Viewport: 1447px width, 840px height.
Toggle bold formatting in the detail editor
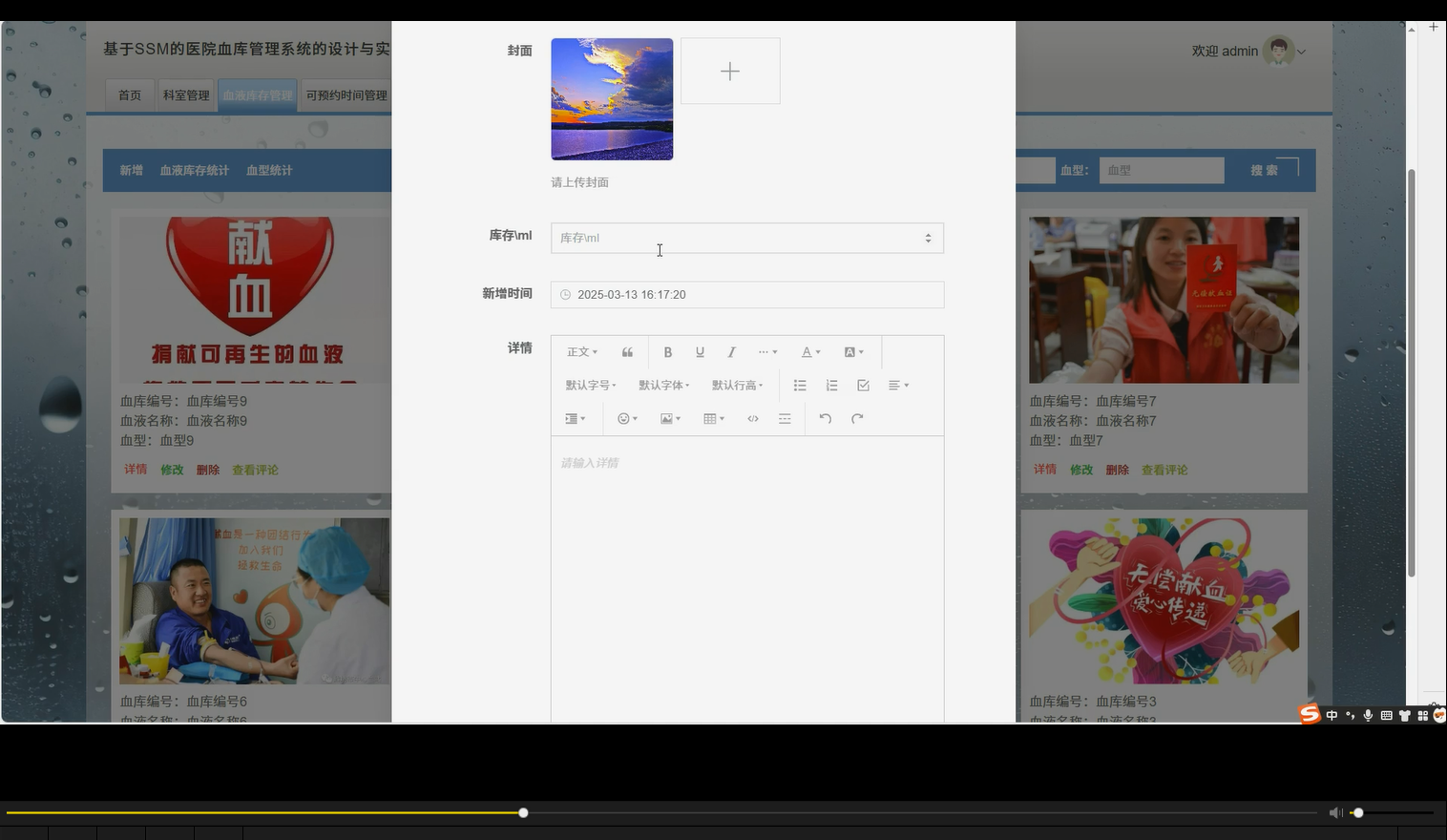pyautogui.click(x=668, y=351)
